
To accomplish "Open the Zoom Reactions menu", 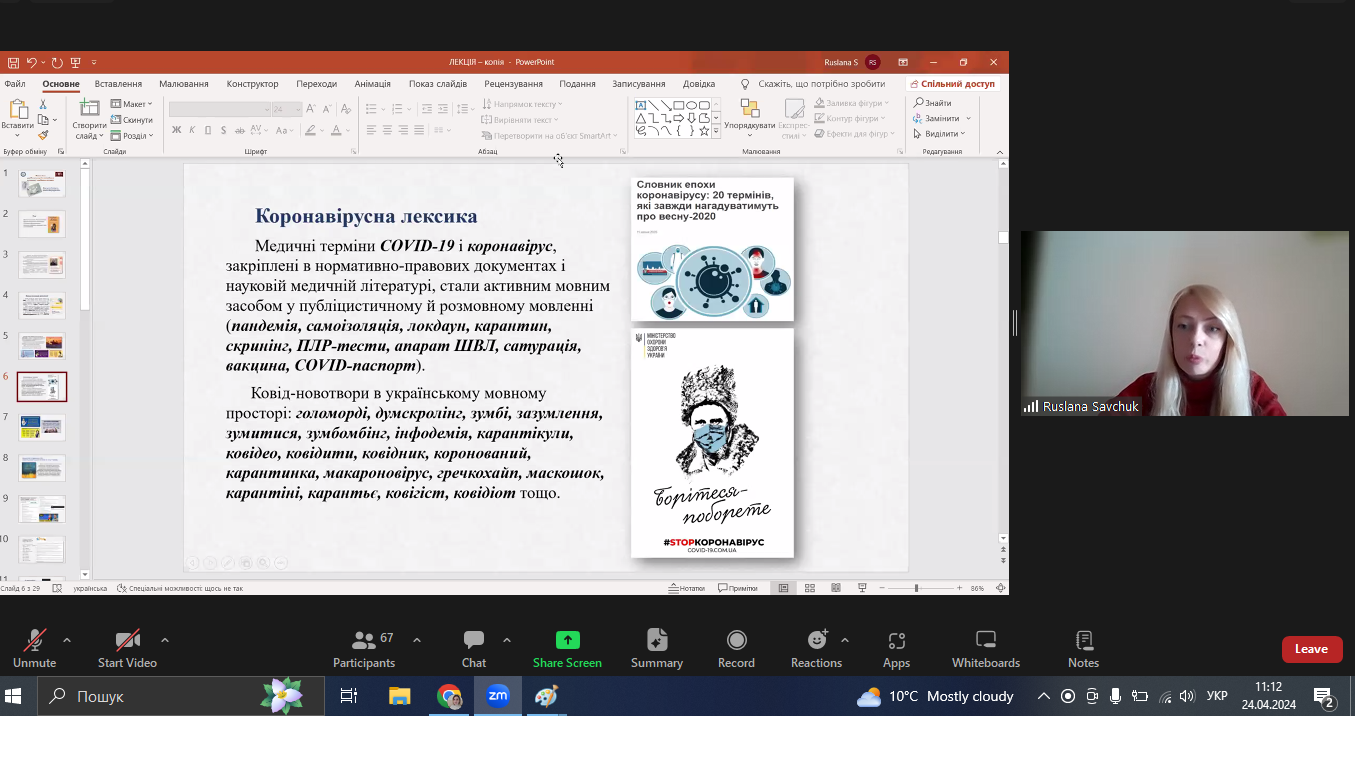I will pos(816,649).
